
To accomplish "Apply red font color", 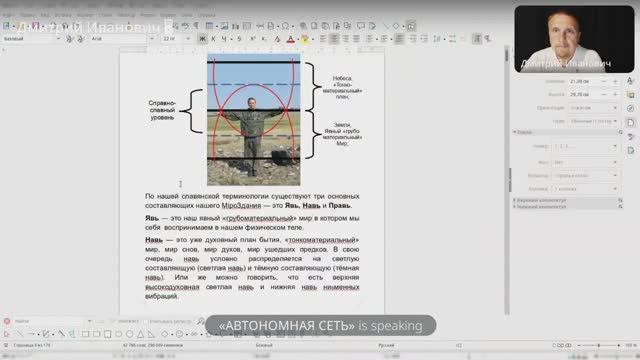I will tap(290, 39).
